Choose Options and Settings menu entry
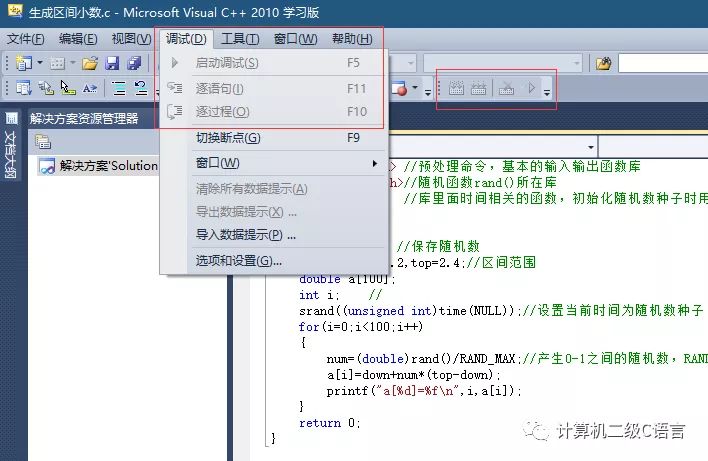Screen dimensions: 708x461 tap(274, 261)
